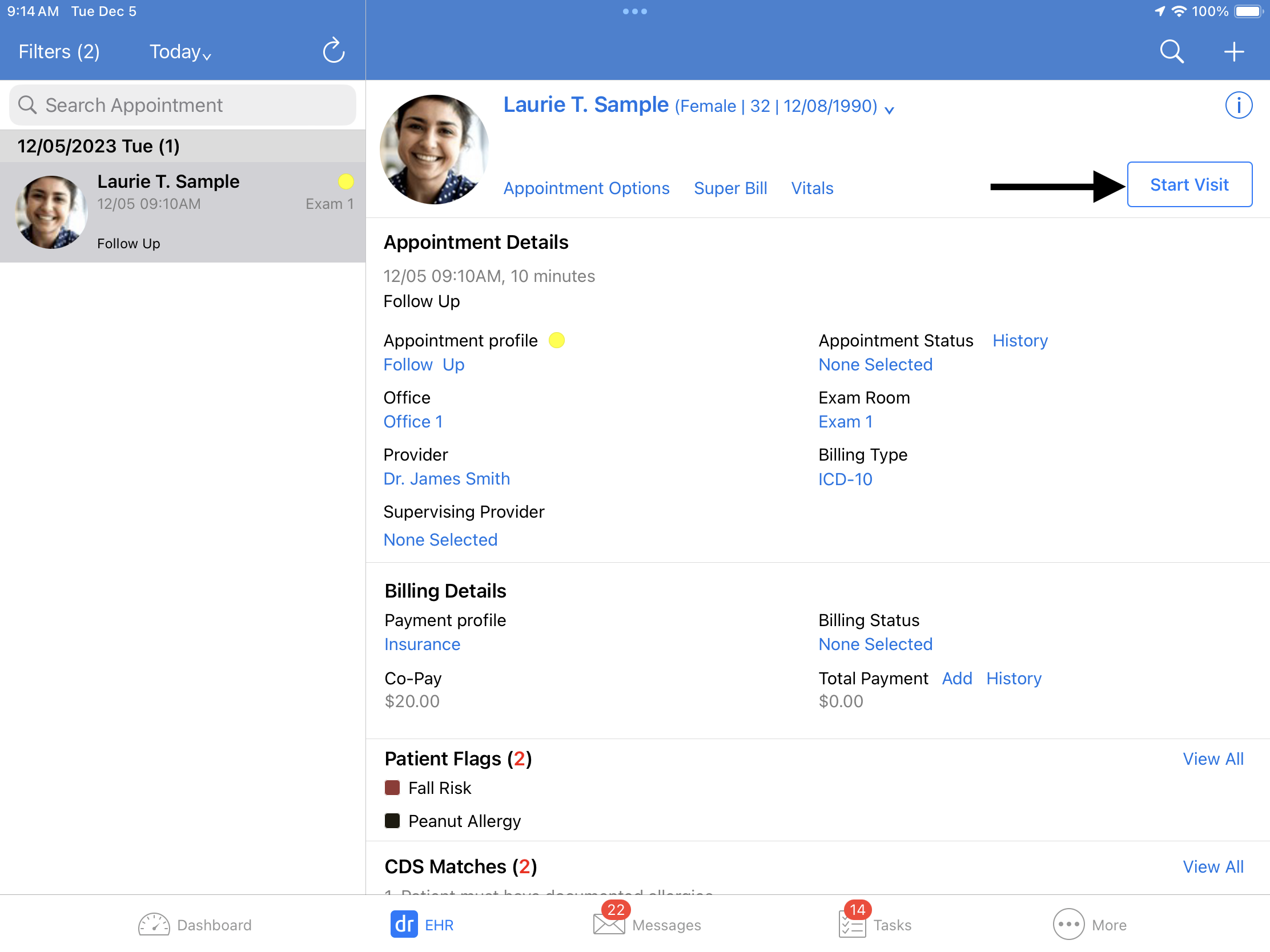1270x952 pixels.
Task: View Appointment Status History
Action: (1020, 341)
